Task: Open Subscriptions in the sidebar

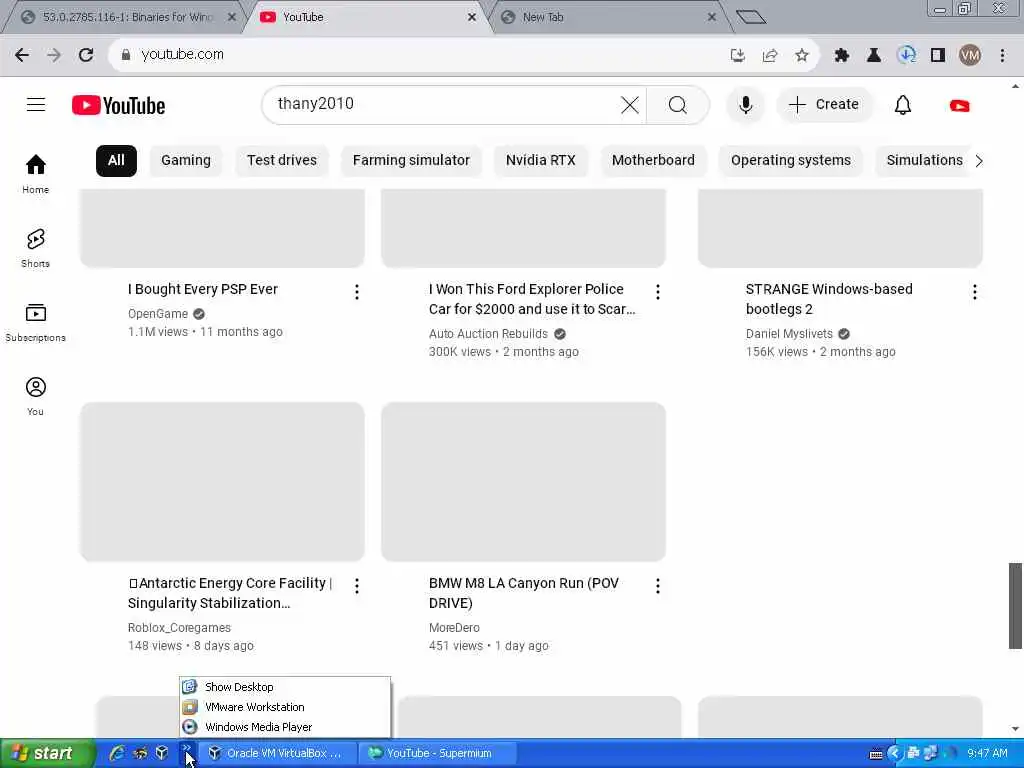Action: (x=35, y=323)
